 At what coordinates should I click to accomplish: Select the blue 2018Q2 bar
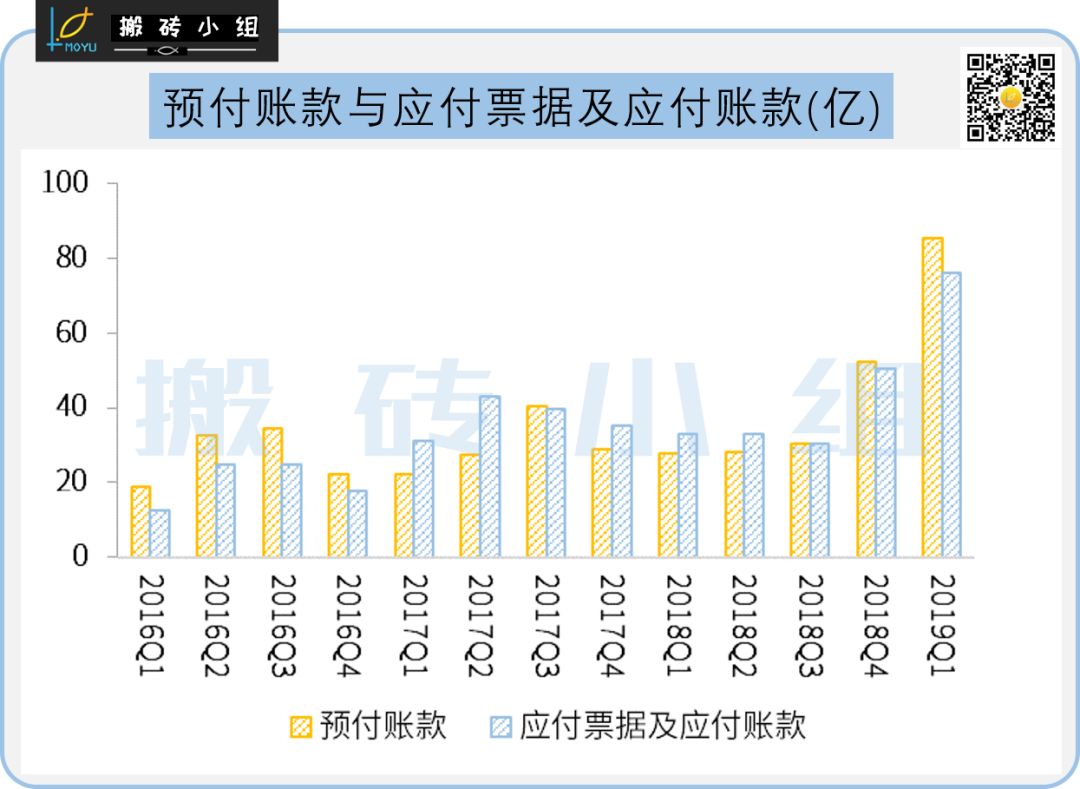click(x=754, y=495)
